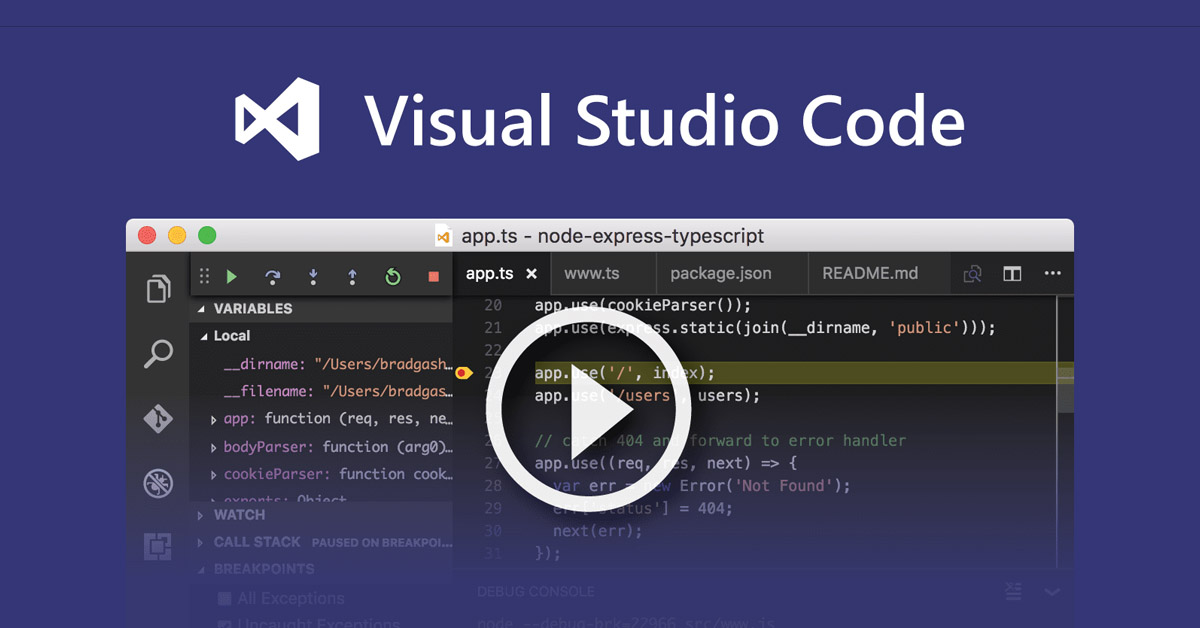Click line number 20 in gutter
Viewport: 1200px width, 628px height.
coord(493,305)
